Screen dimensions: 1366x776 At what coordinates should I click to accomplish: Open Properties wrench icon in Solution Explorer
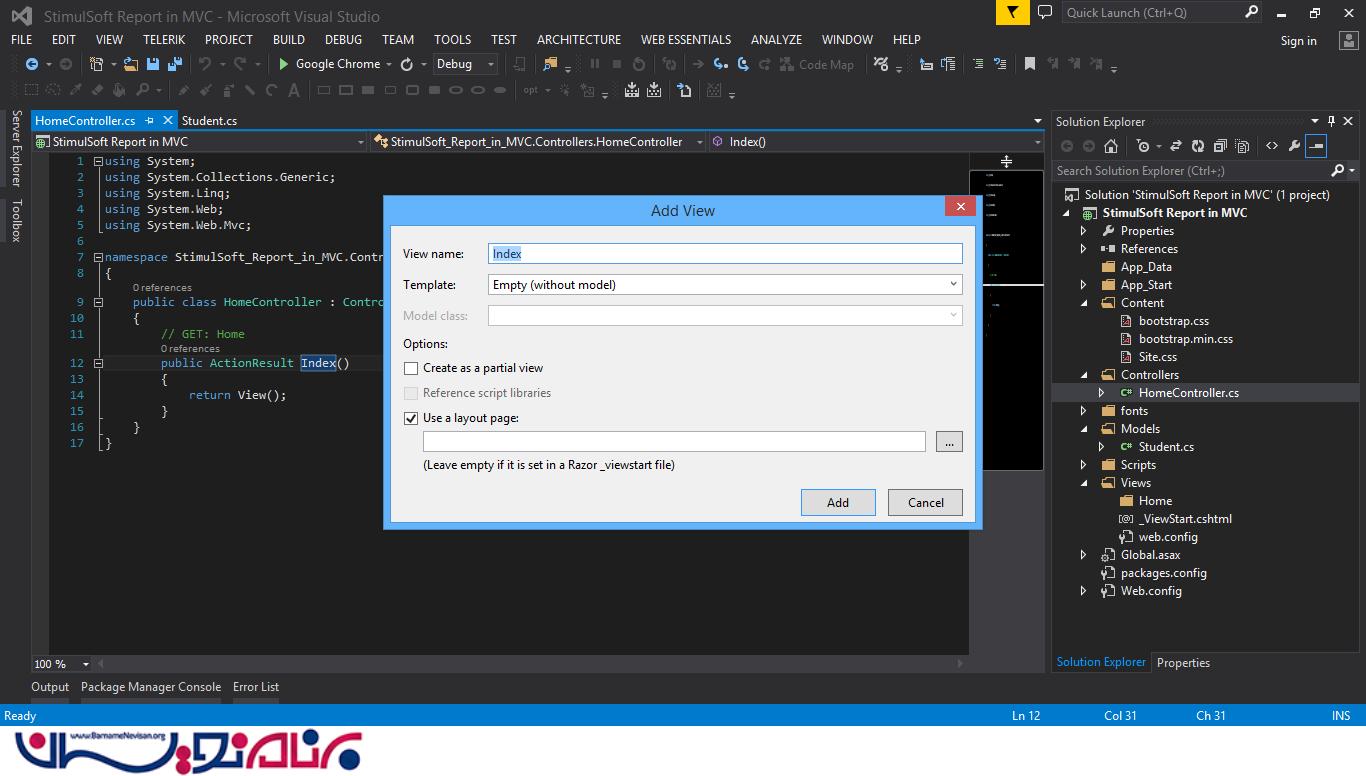click(1294, 146)
